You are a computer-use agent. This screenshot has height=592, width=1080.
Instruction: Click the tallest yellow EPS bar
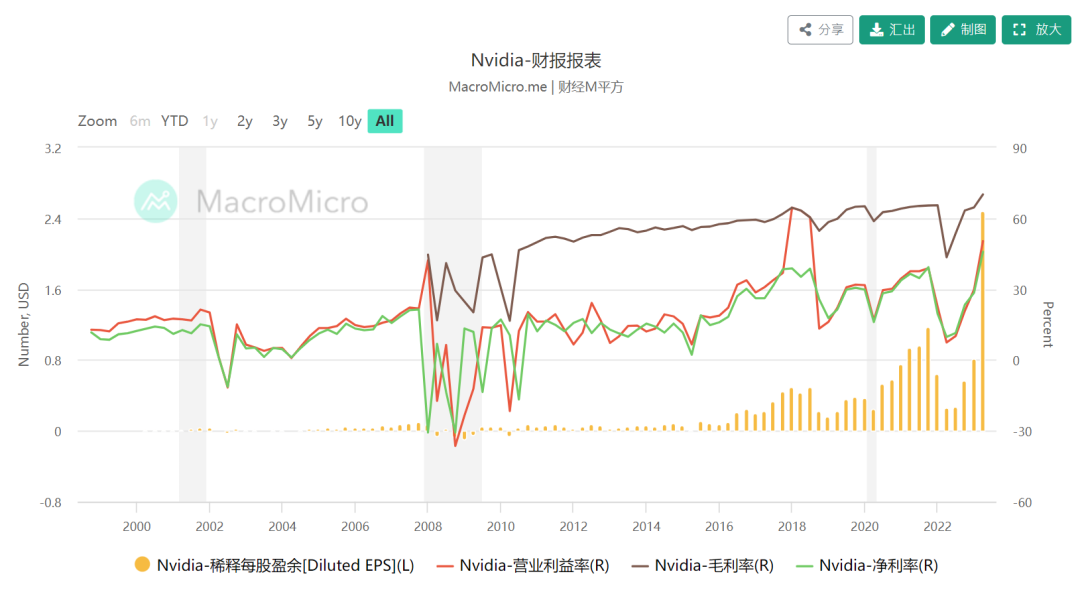983,320
